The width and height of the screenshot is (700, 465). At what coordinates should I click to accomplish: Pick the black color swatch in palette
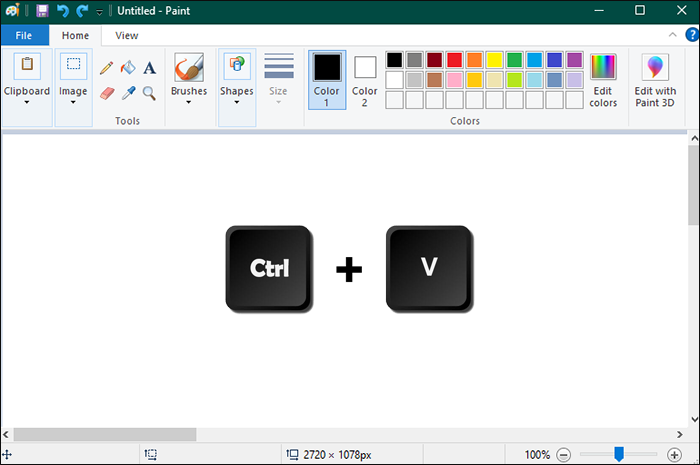click(394, 60)
